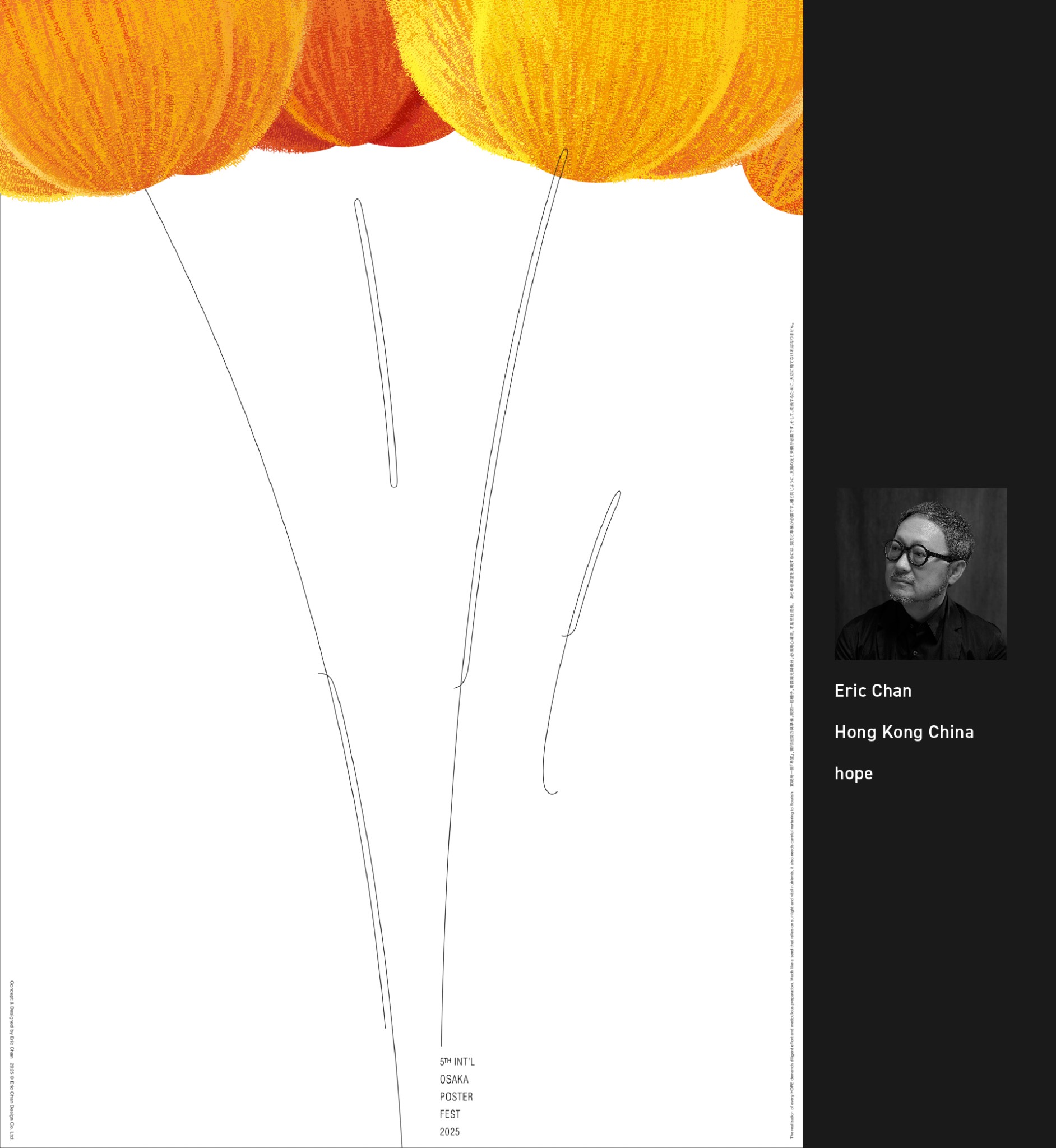
Task: Click the portrait photo of Eric Chan
Action: tap(920, 573)
